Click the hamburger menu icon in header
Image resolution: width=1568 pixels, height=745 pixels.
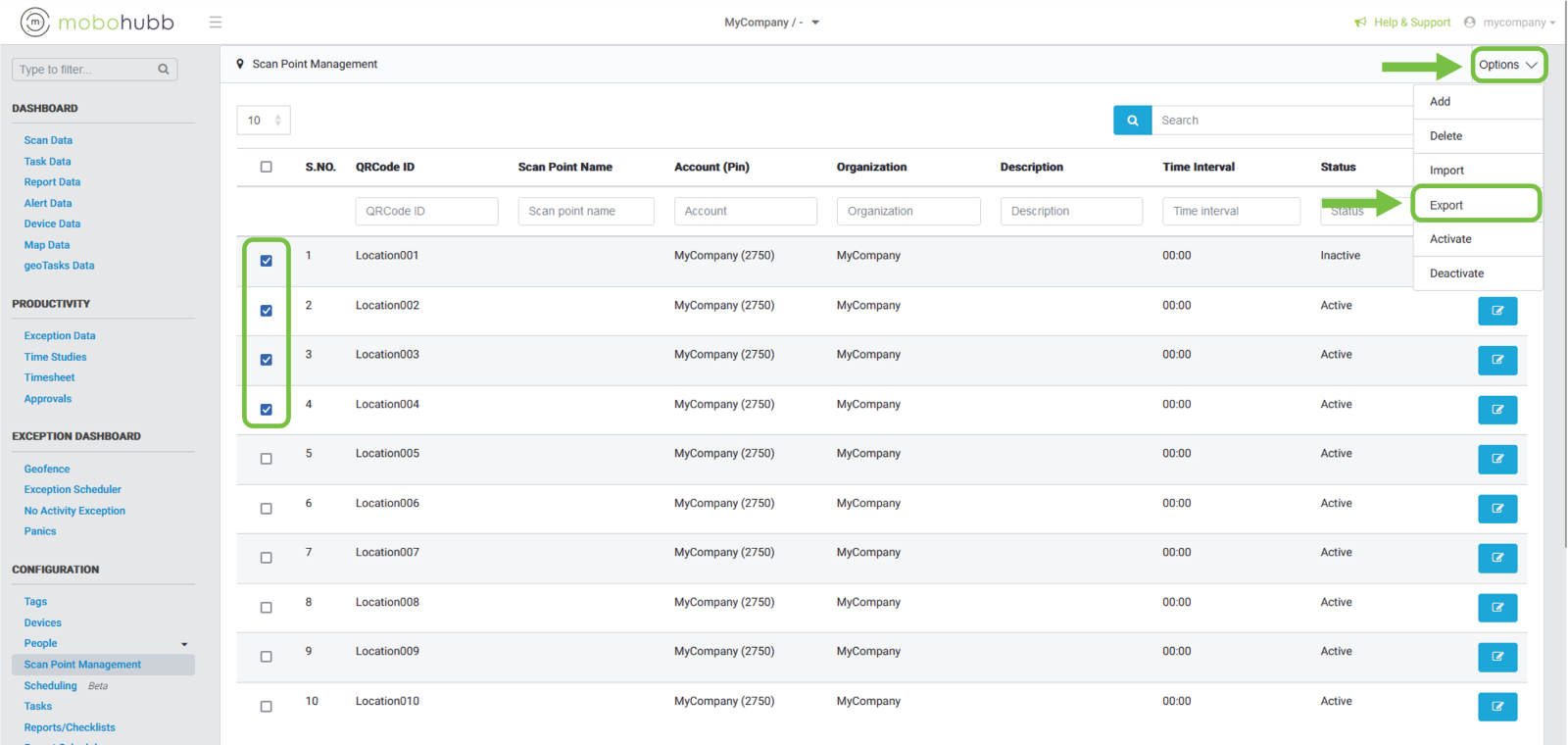point(216,23)
